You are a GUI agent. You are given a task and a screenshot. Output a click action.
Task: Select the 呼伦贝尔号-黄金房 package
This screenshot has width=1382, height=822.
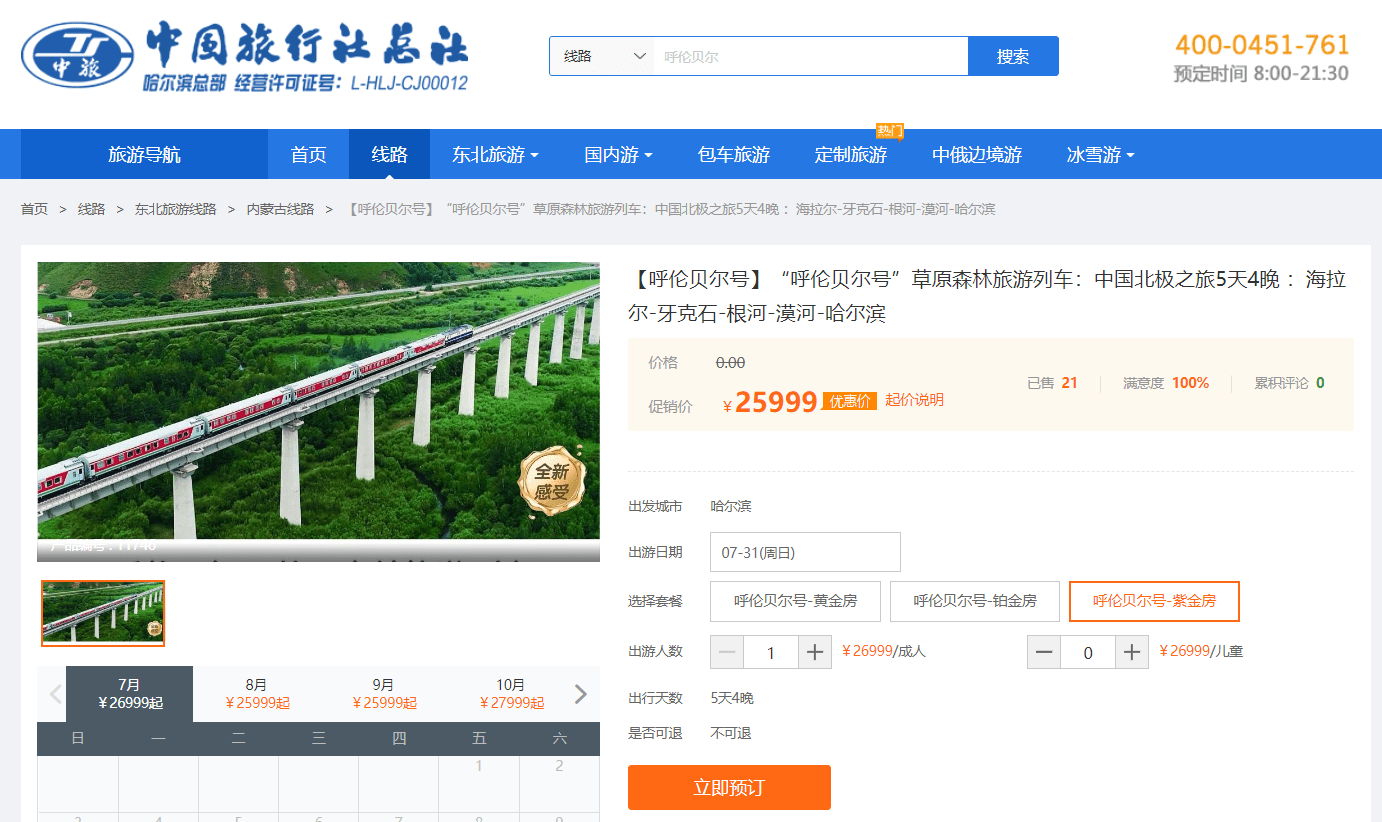pyautogui.click(x=796, y=601)
